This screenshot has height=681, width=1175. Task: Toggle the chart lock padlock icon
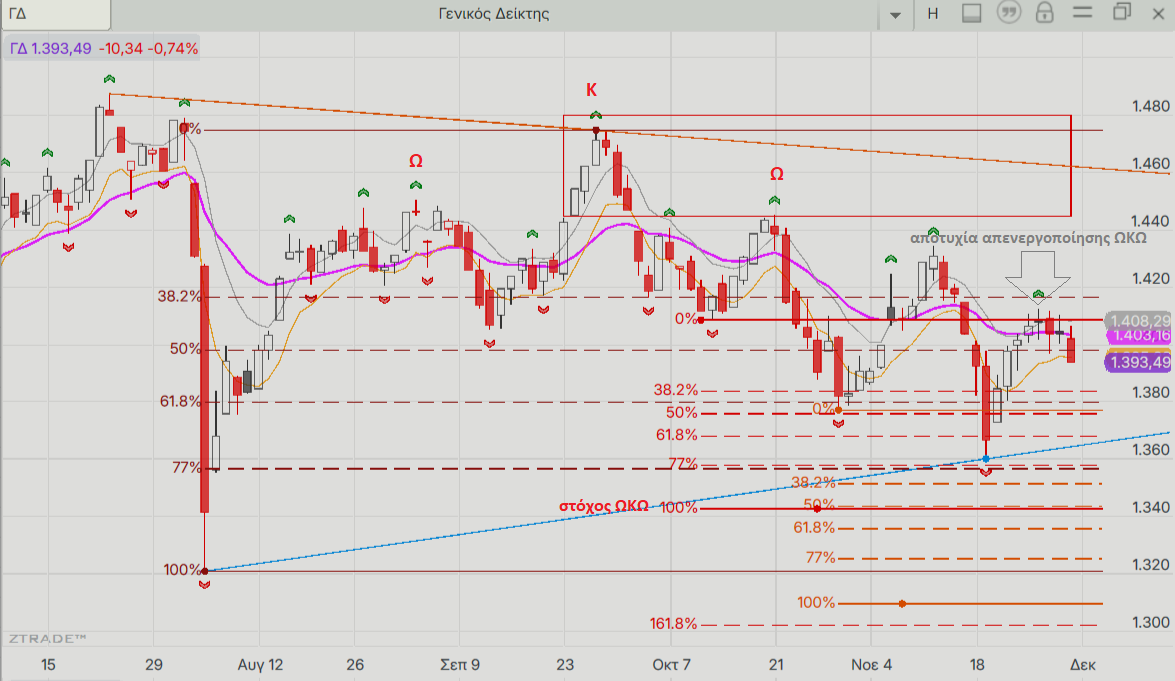tap(1045, 13)
